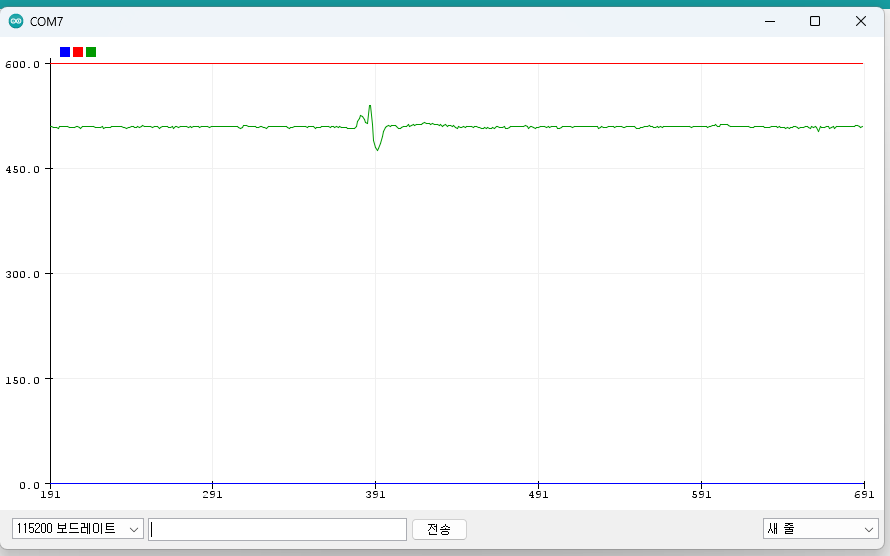Click the 300.0 y-axis label
The image size is (890, 556).
point(23,275)
